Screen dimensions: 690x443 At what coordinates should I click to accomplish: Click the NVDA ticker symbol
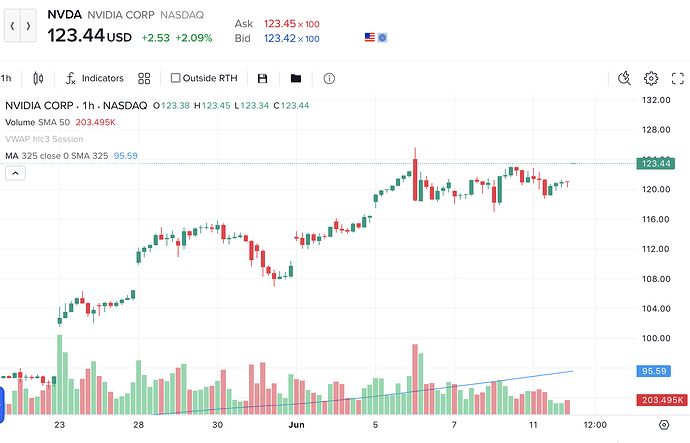pos(65,15)
